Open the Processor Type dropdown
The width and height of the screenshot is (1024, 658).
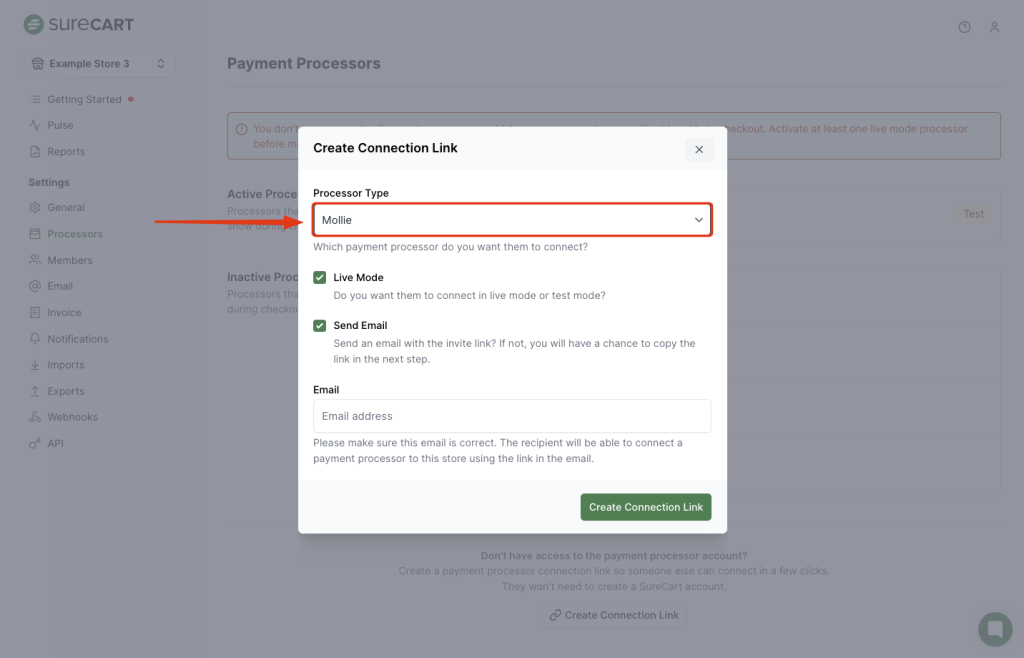[512, 220]
